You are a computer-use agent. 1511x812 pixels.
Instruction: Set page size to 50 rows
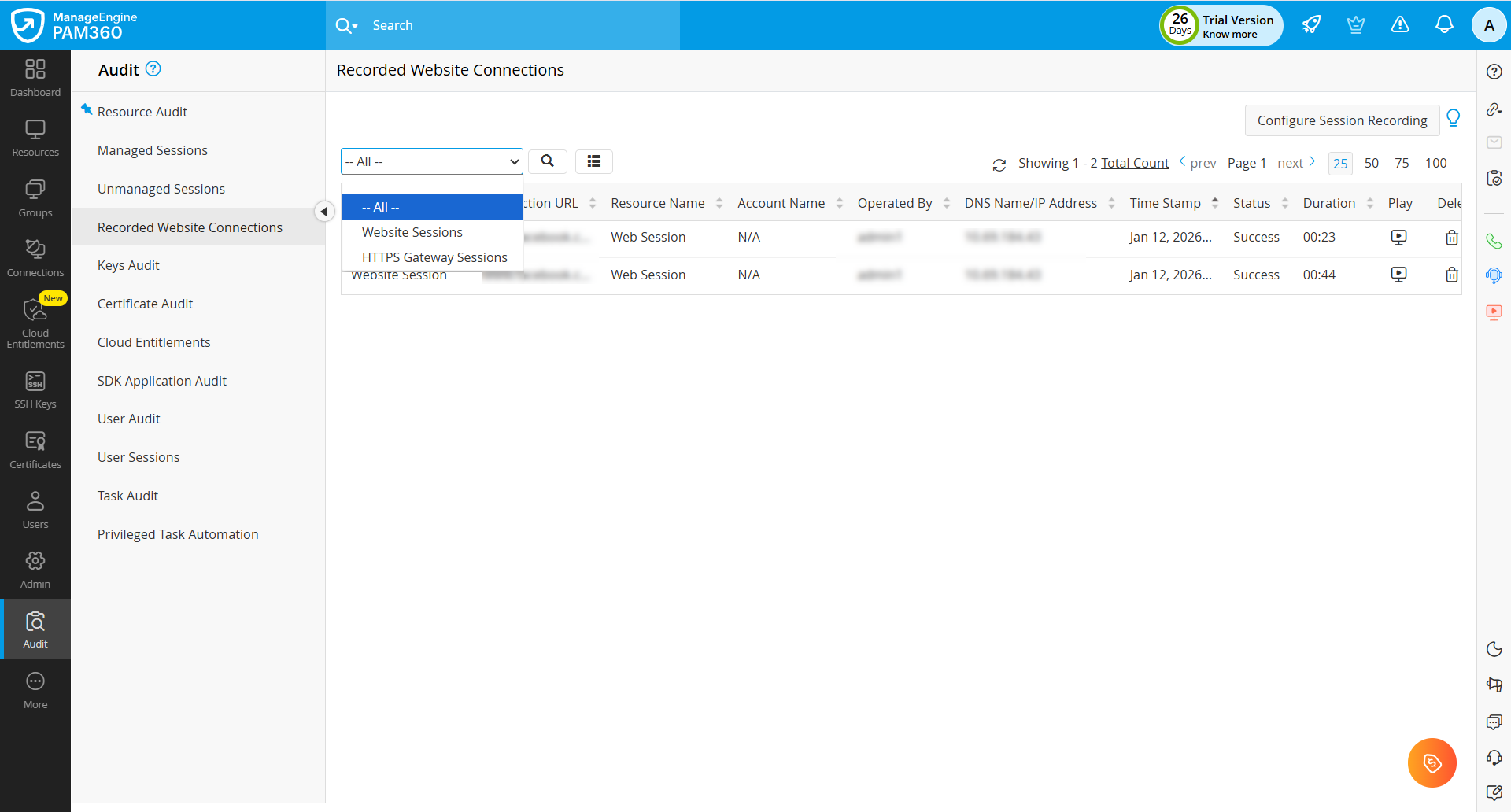click(x=1371, y=163)
